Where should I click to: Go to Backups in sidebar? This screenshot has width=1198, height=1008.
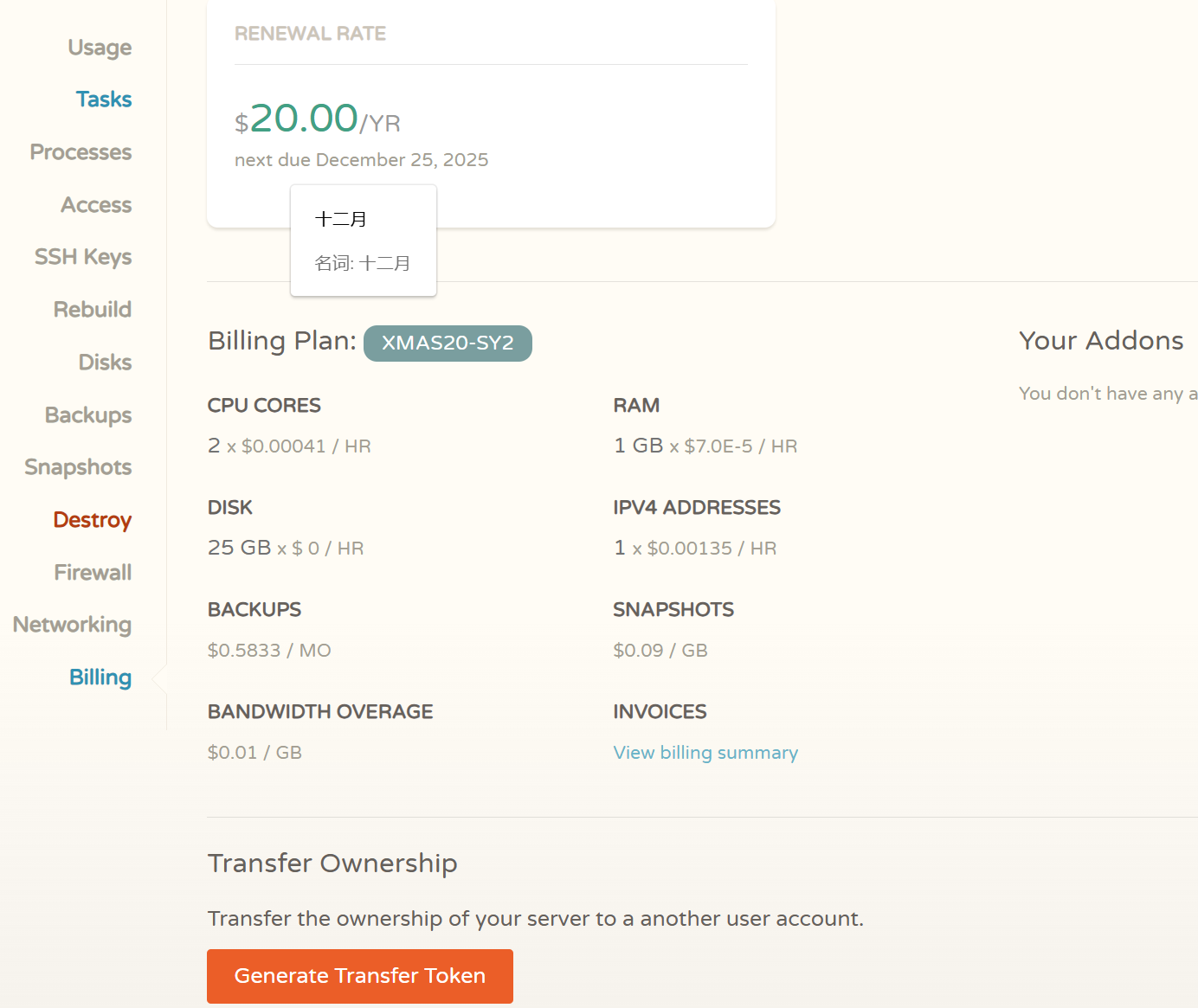88,415
